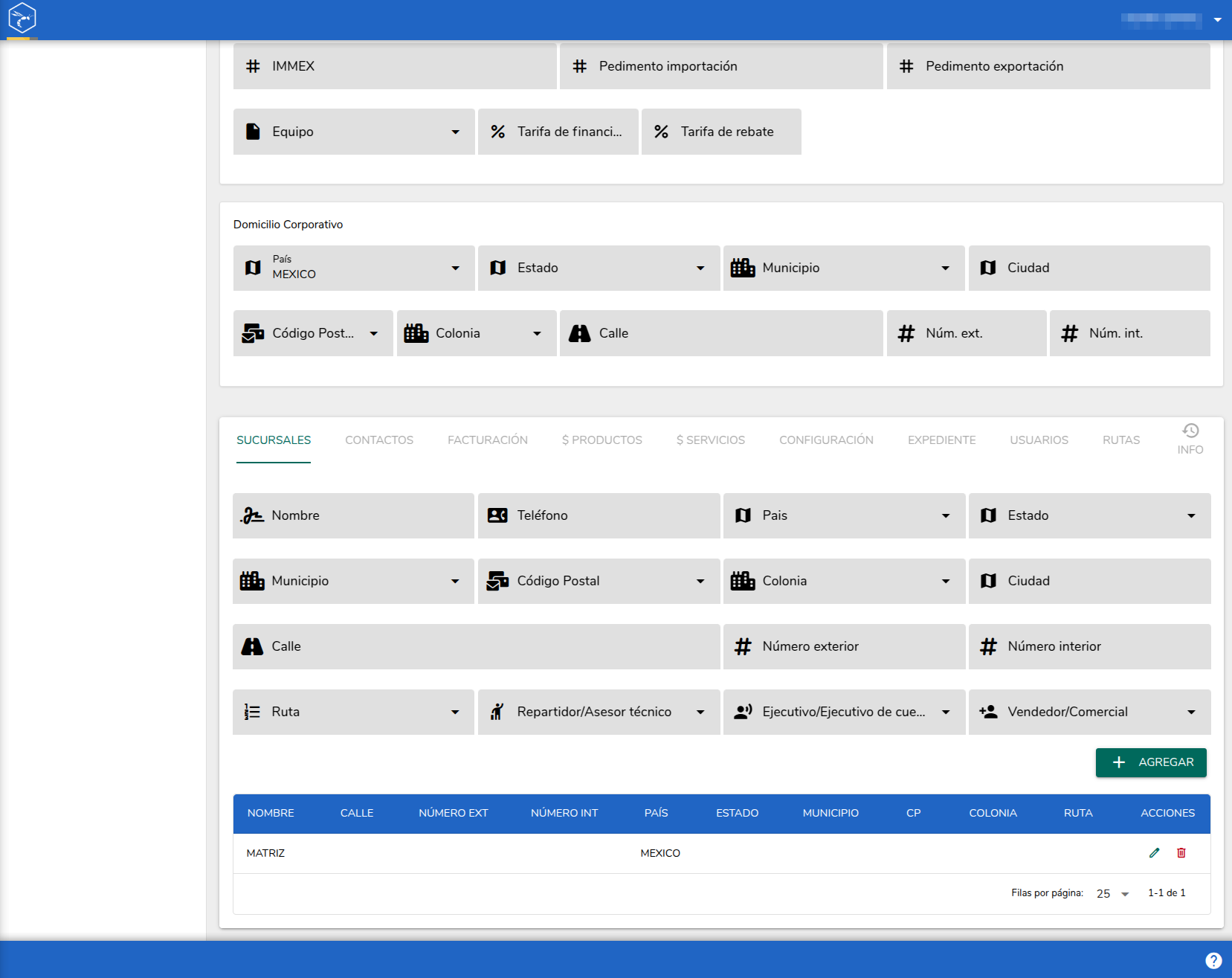Open the CONFIGURACIÓN tab
The width and height of the screenshot is (1232, 978).
point(826,440)
